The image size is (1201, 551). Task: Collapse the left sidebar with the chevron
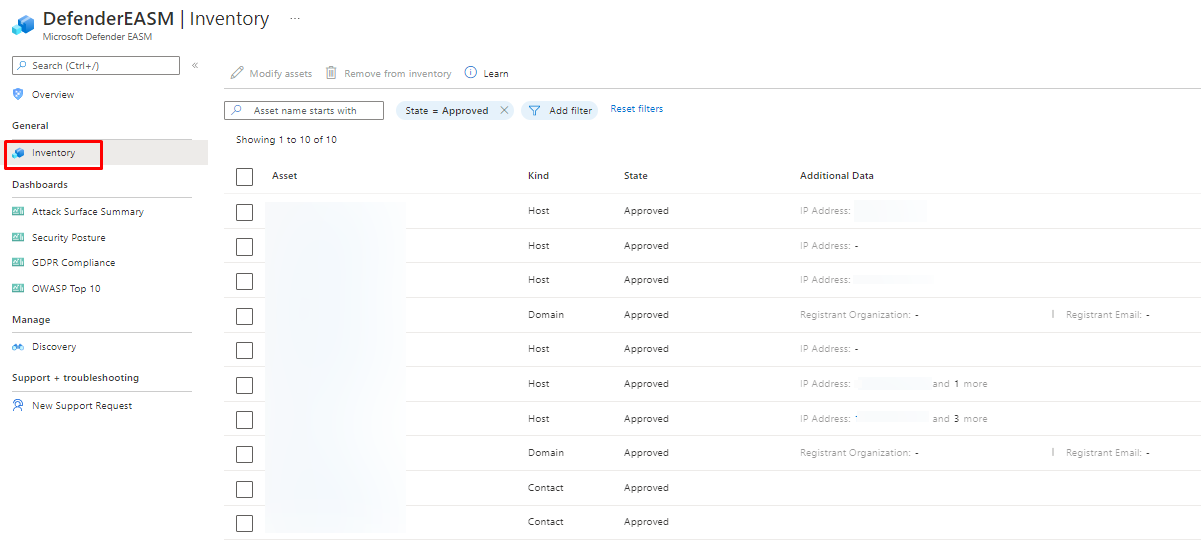(x=195, y=66)
